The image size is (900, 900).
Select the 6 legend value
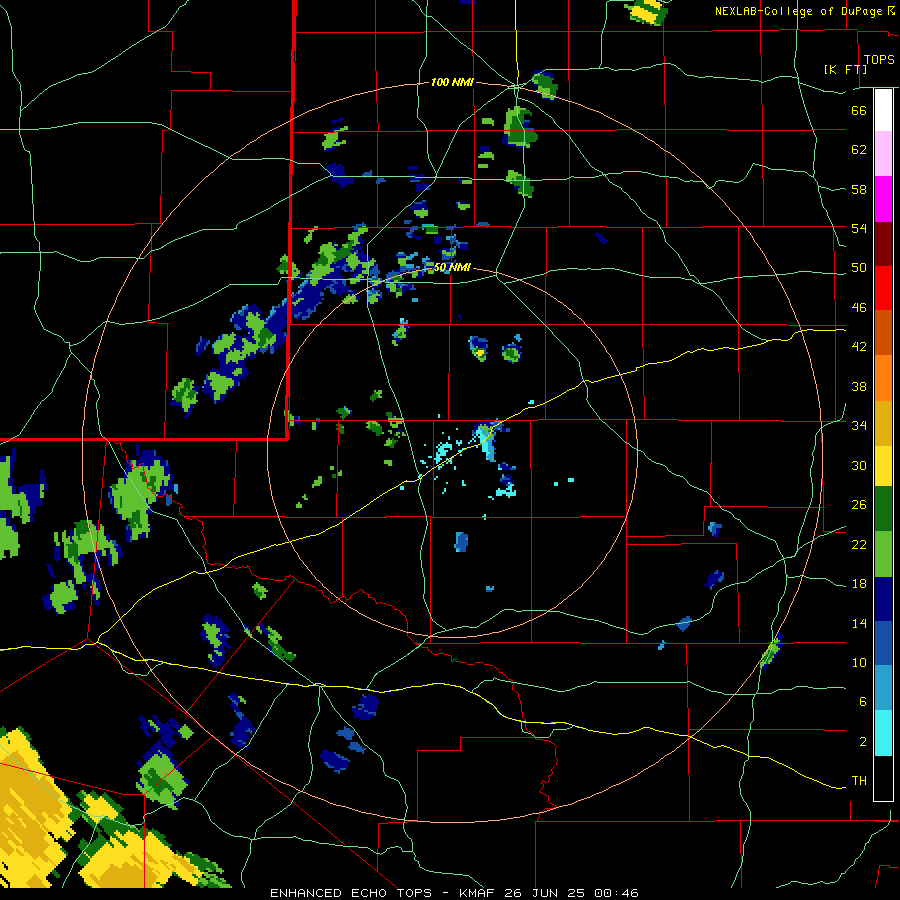(862, 702)
